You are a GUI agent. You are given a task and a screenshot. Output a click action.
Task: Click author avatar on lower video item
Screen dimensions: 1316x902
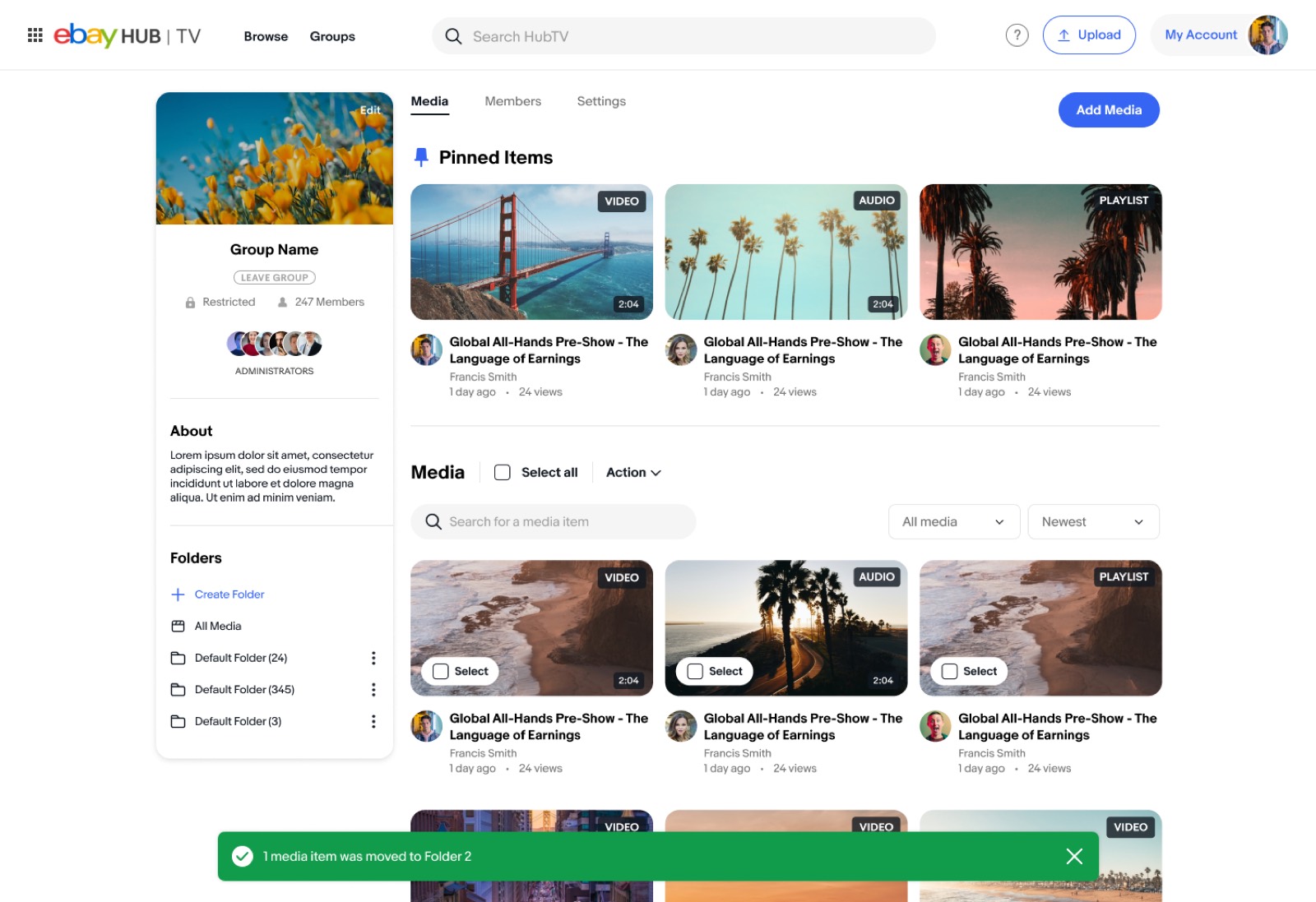coord(426,726)
